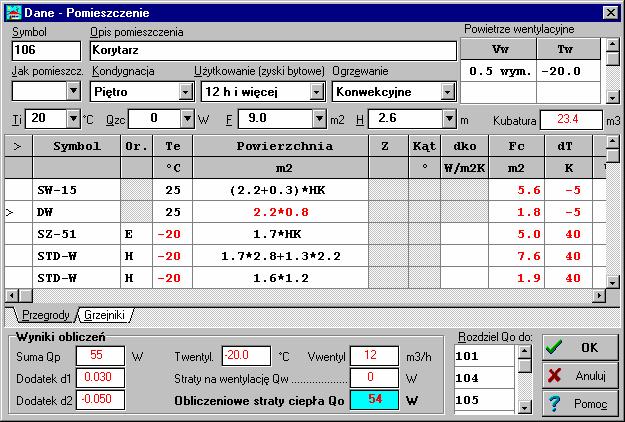Expand the H height dropdown arrow
This screenshot has width=625, height=422.
point(449,119)
